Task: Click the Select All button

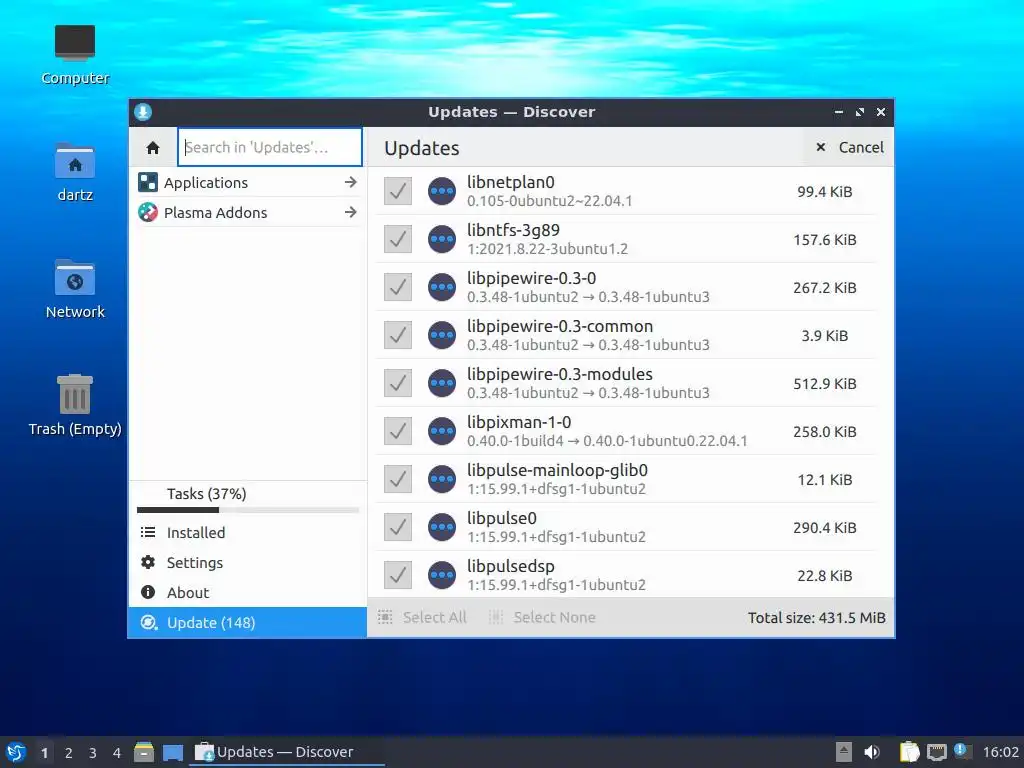Action: 423,617
